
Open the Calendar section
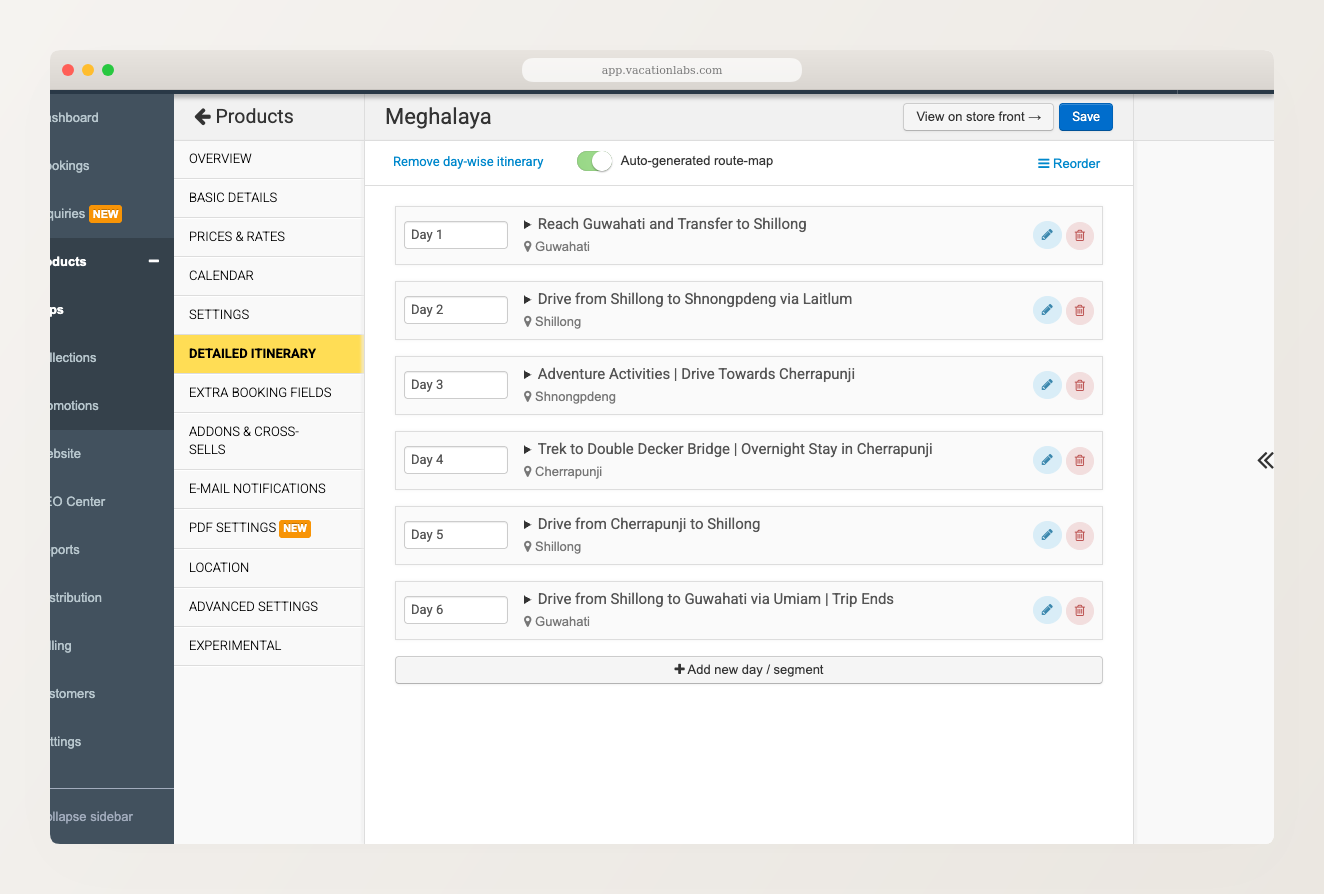click(x=268, y=276)
